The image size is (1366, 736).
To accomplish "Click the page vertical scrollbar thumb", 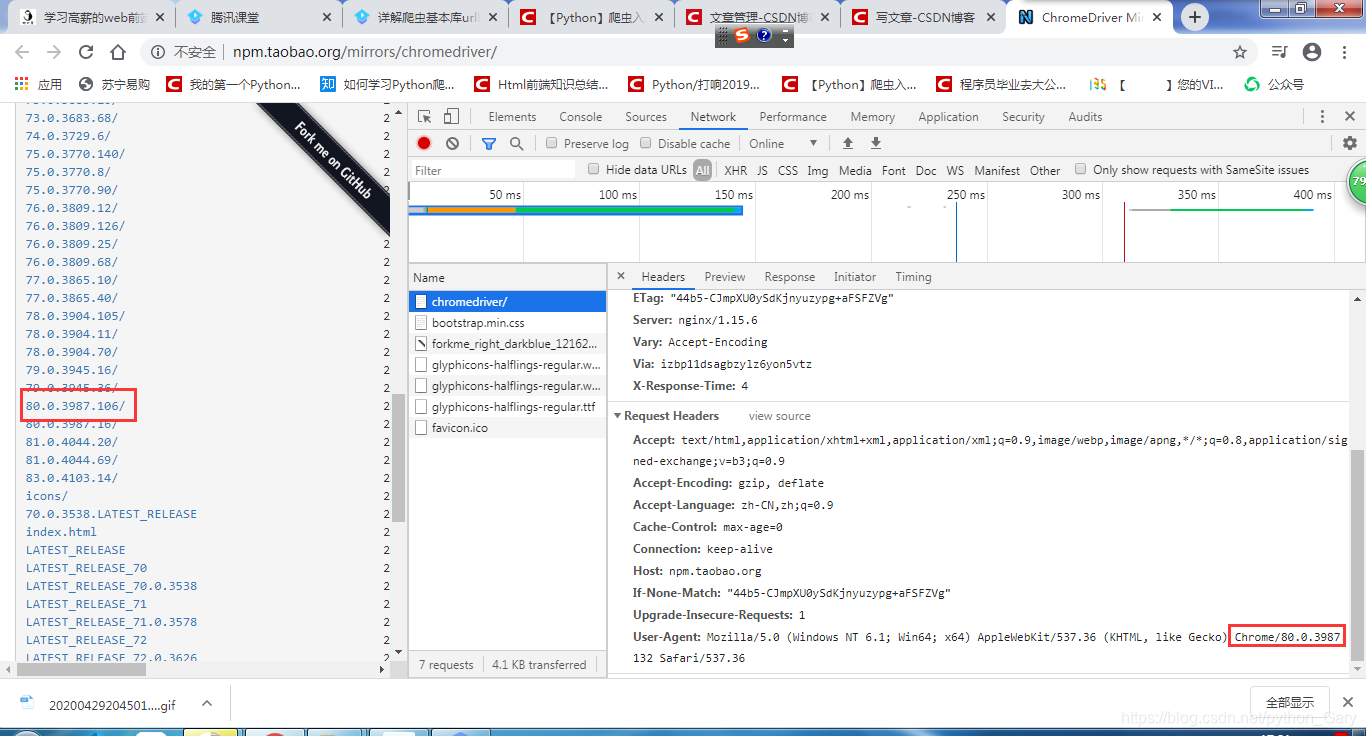I will click(x=398, y=458).
